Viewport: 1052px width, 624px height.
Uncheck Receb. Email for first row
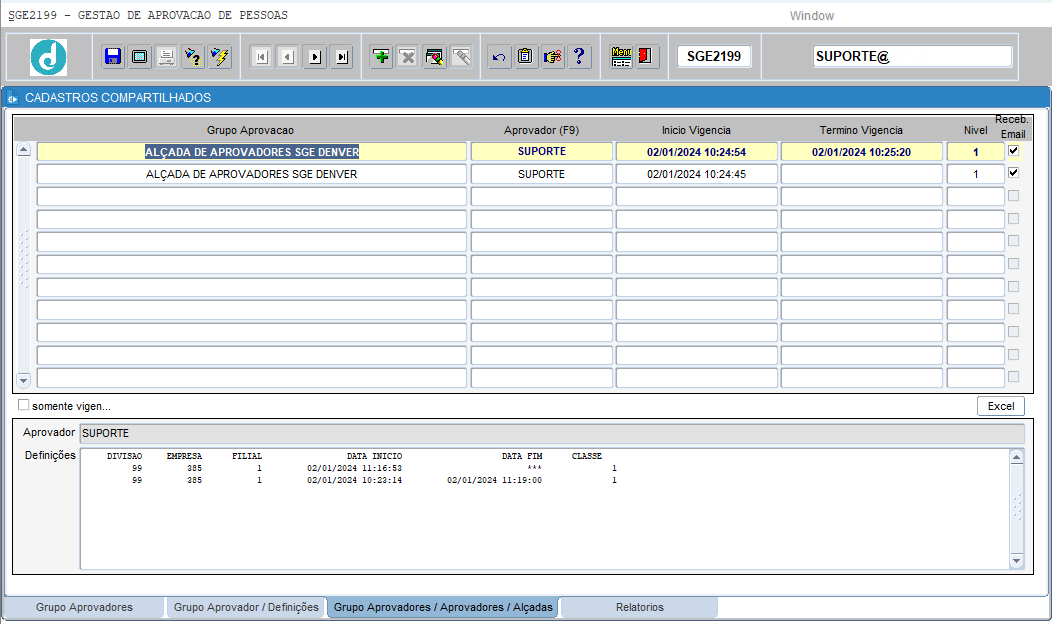pyautogui.click(x=1013, y=151)
